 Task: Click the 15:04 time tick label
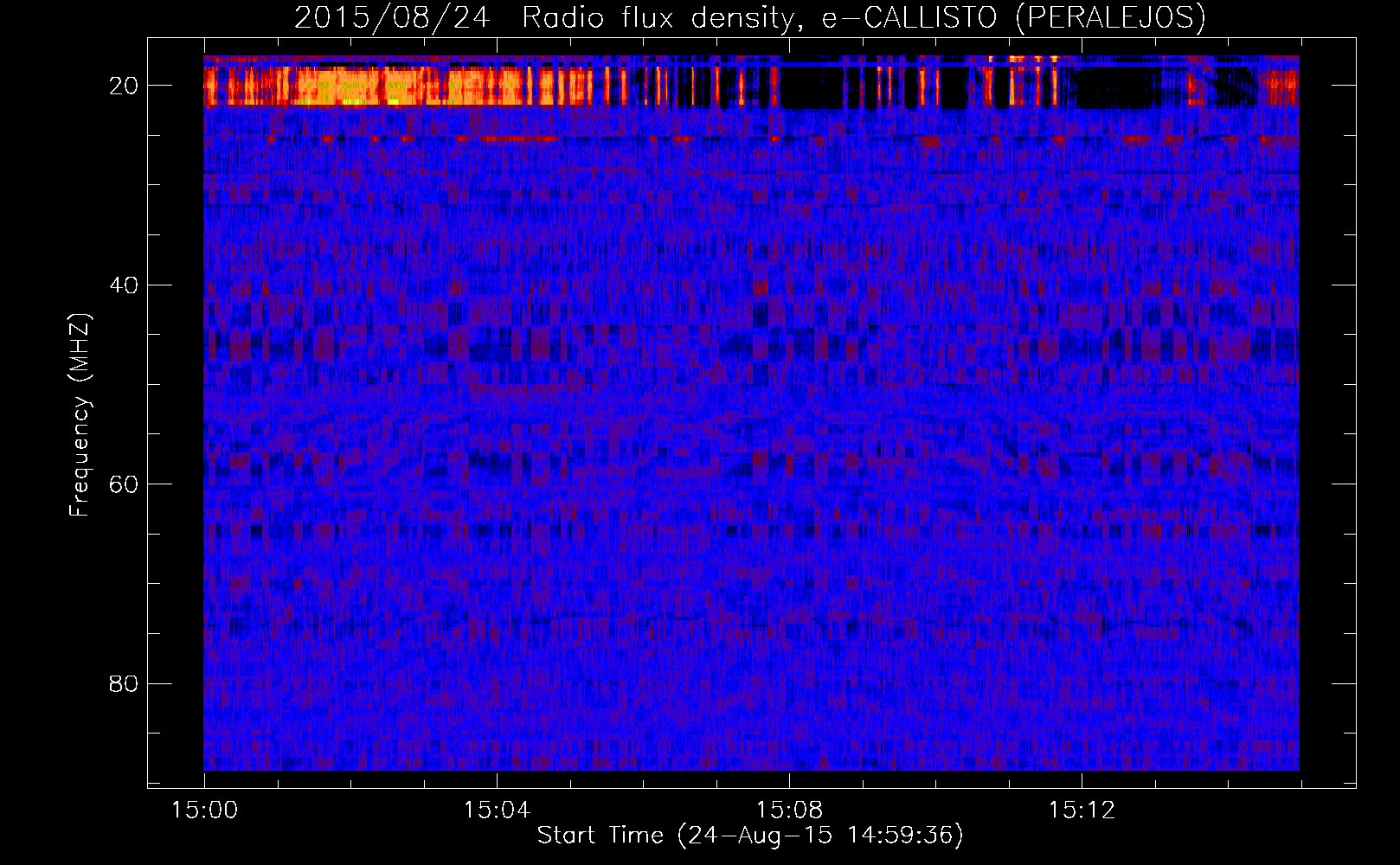coord(497,811)
